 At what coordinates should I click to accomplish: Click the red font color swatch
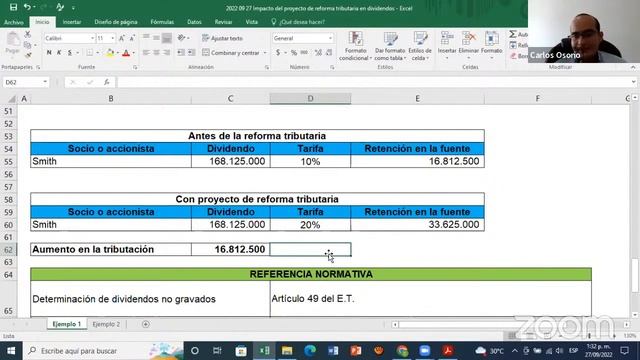click(126, 53)
